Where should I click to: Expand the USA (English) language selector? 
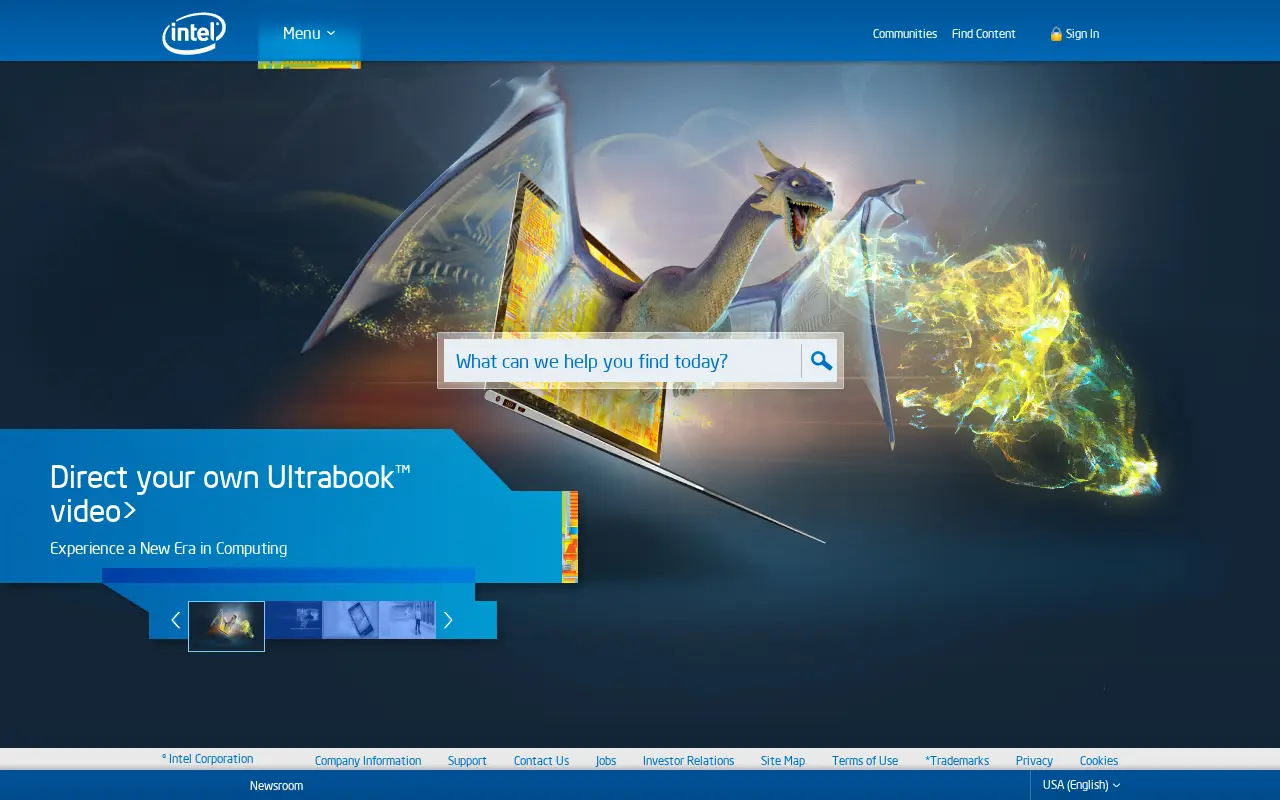tap(1081, 785)
